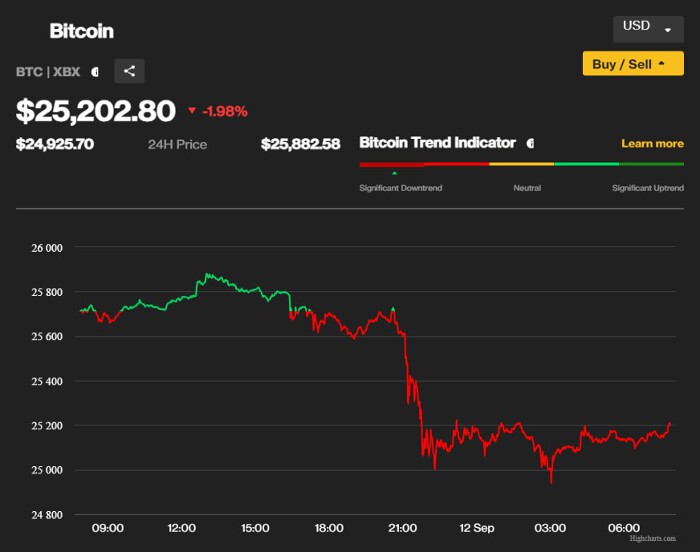
Task: Click info icon beside BTC | XBX
Action: (95, 72)
